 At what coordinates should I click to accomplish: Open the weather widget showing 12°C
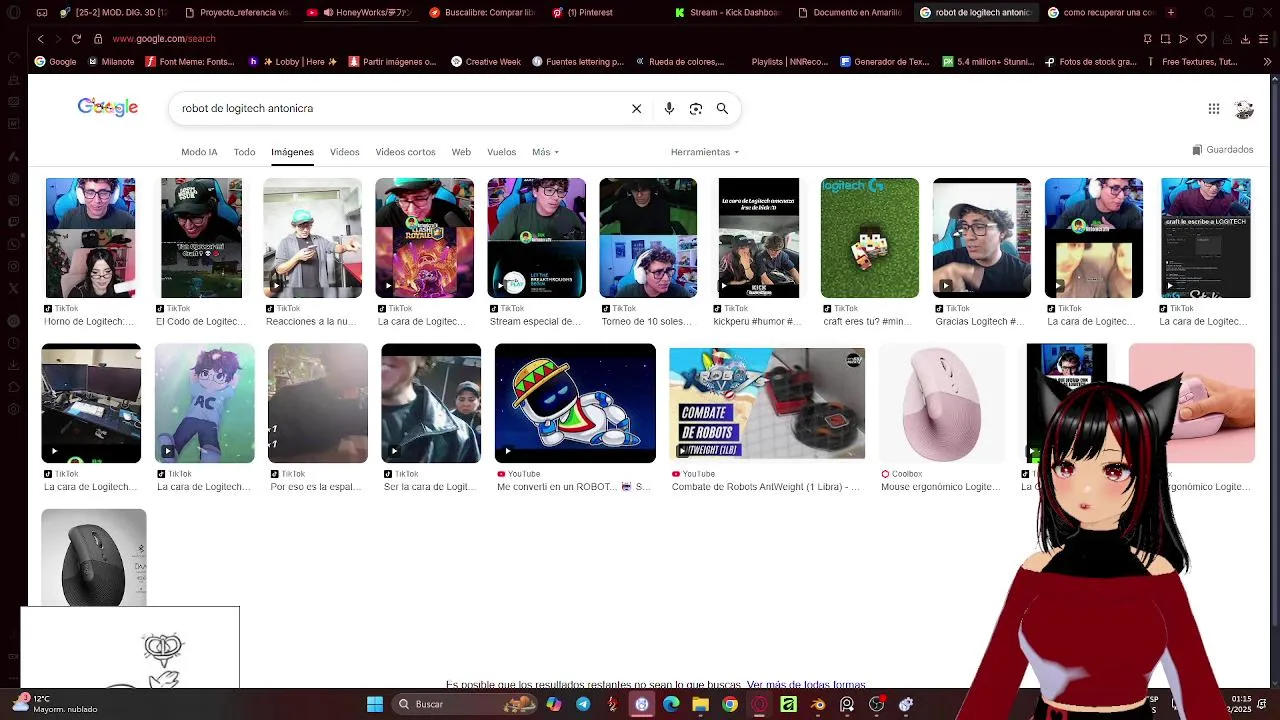click(55, 704)
